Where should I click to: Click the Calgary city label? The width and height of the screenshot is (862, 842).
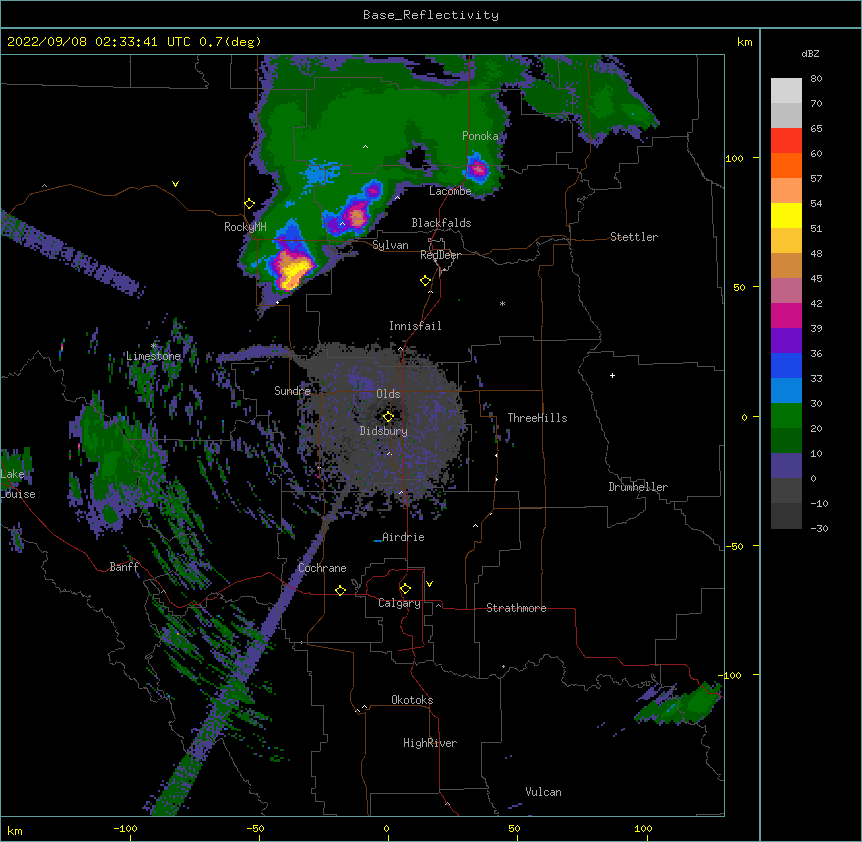[399, 603]
